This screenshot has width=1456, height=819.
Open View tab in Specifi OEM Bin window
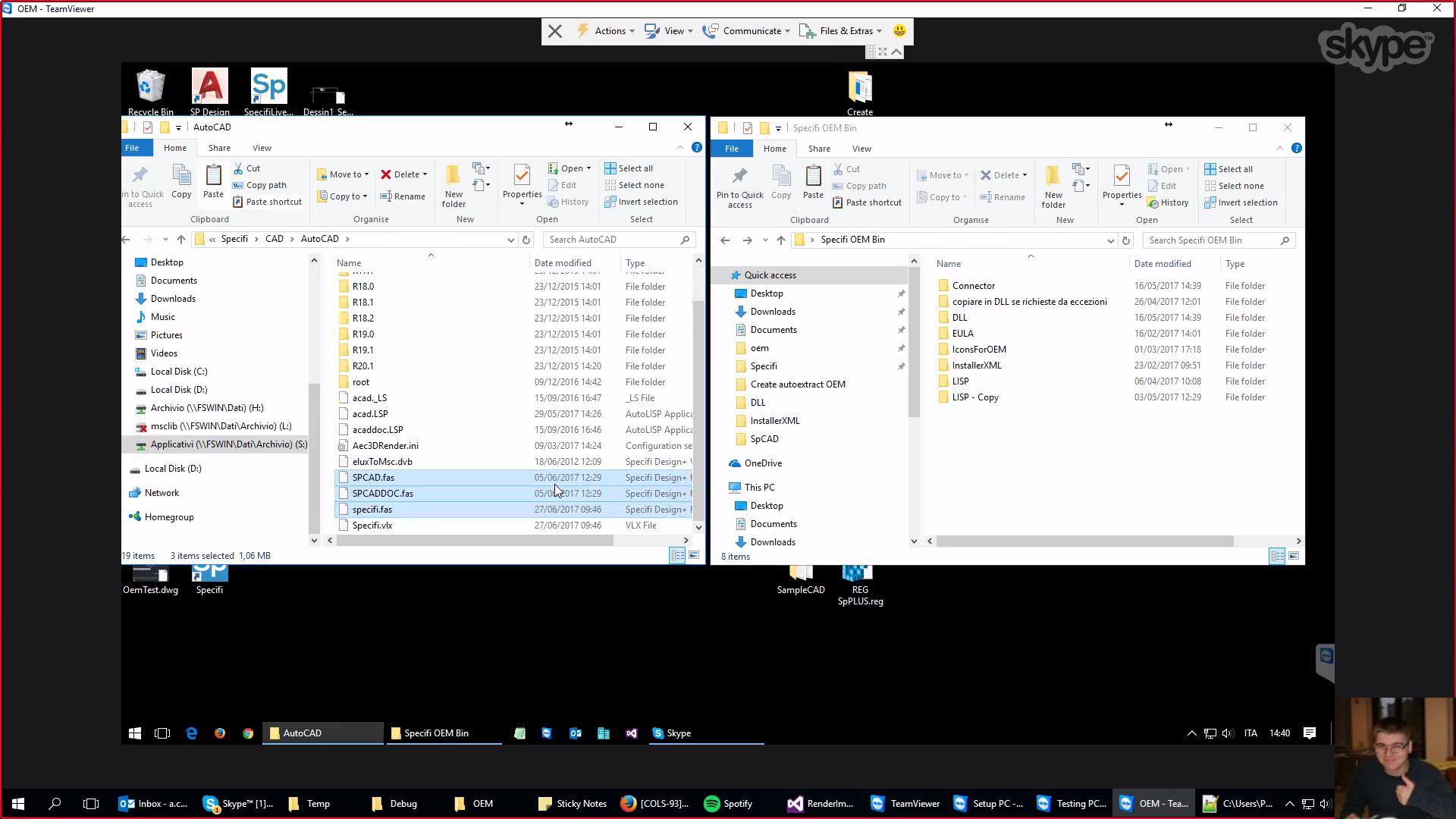point(861,149)
